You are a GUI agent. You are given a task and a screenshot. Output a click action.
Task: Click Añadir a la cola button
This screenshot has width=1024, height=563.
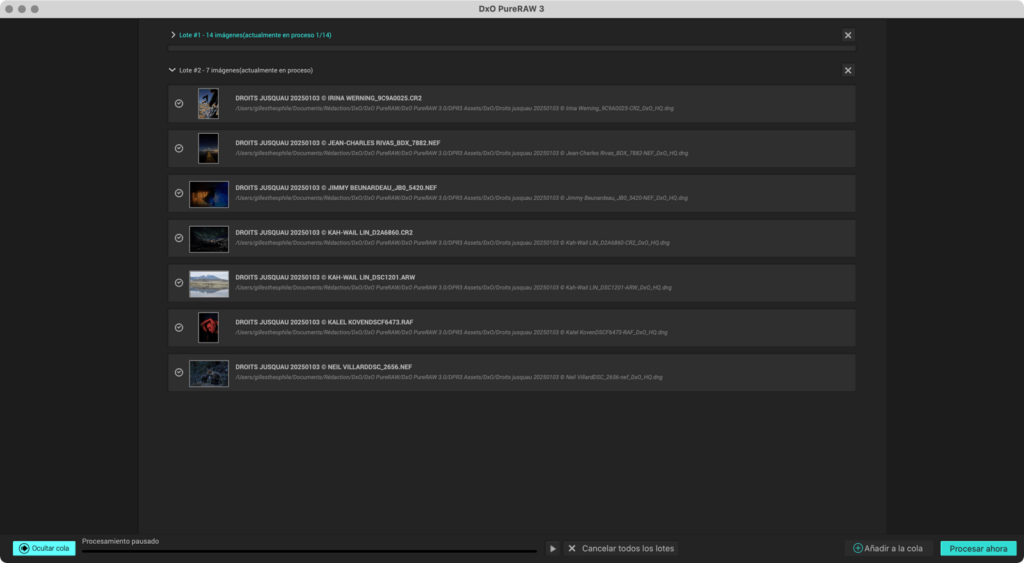888,549
